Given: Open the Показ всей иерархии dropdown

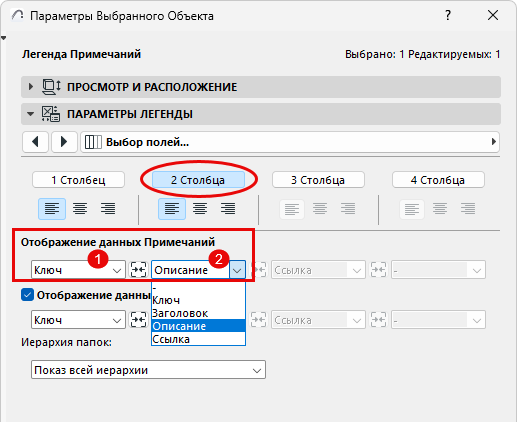Looking at the screenshot, I should (x=148, y=370).
